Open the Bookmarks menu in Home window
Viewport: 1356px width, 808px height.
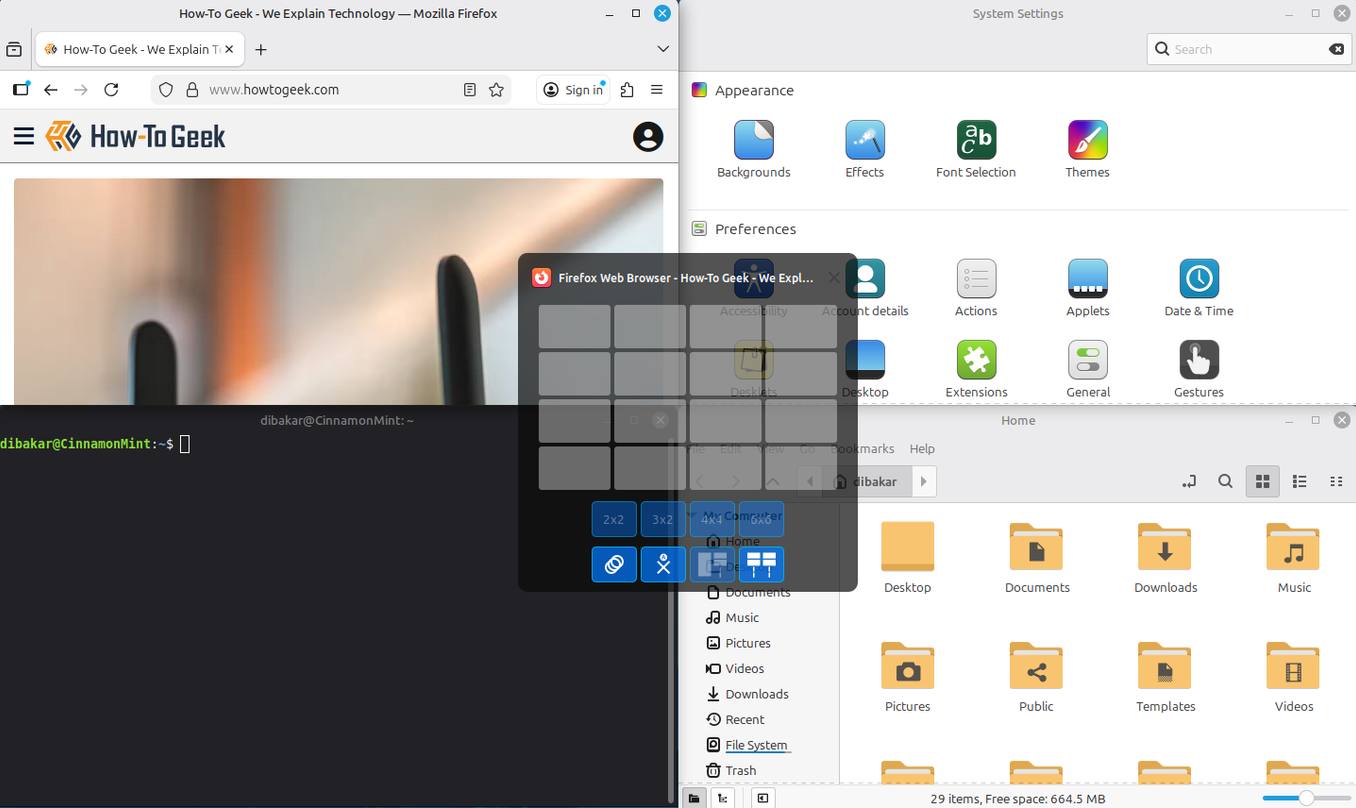point(862,449)
